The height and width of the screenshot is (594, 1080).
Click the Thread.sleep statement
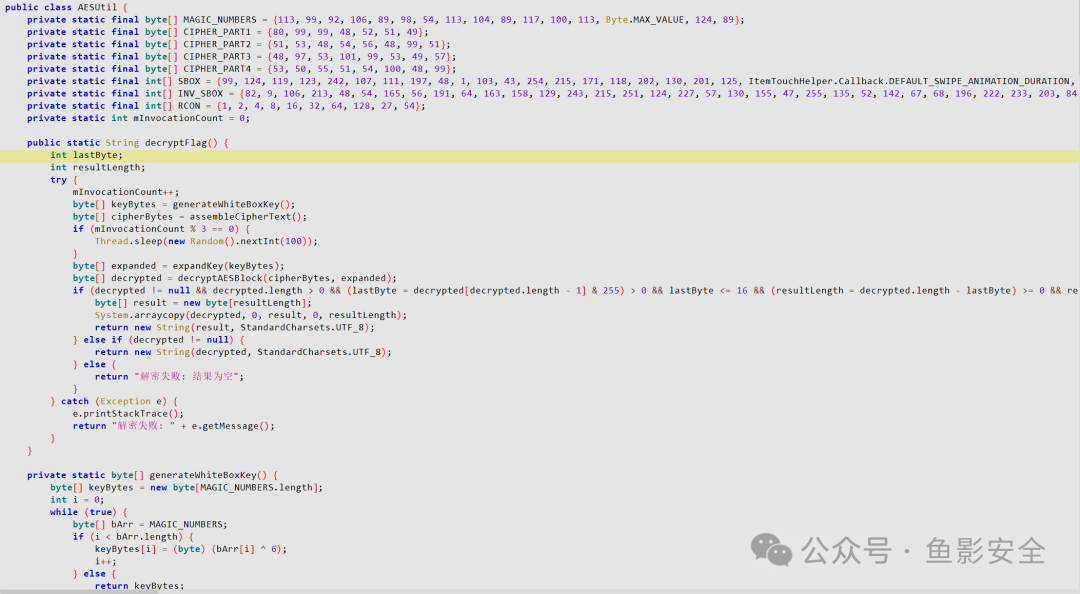tap(206, 241)
